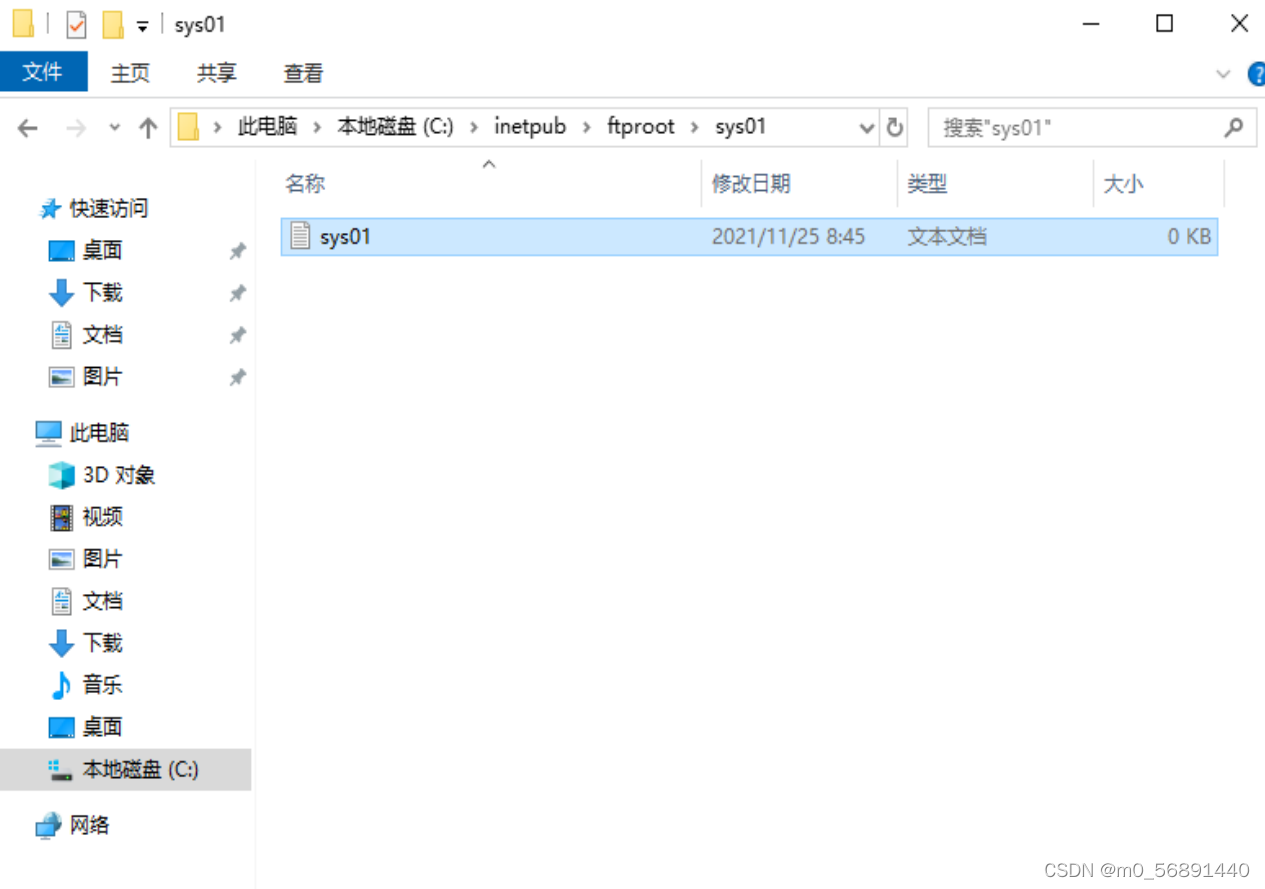Switch to the 共享 ribbon tab
Viewport: 1265px width, 889px height.
click(x=217, y=73)
